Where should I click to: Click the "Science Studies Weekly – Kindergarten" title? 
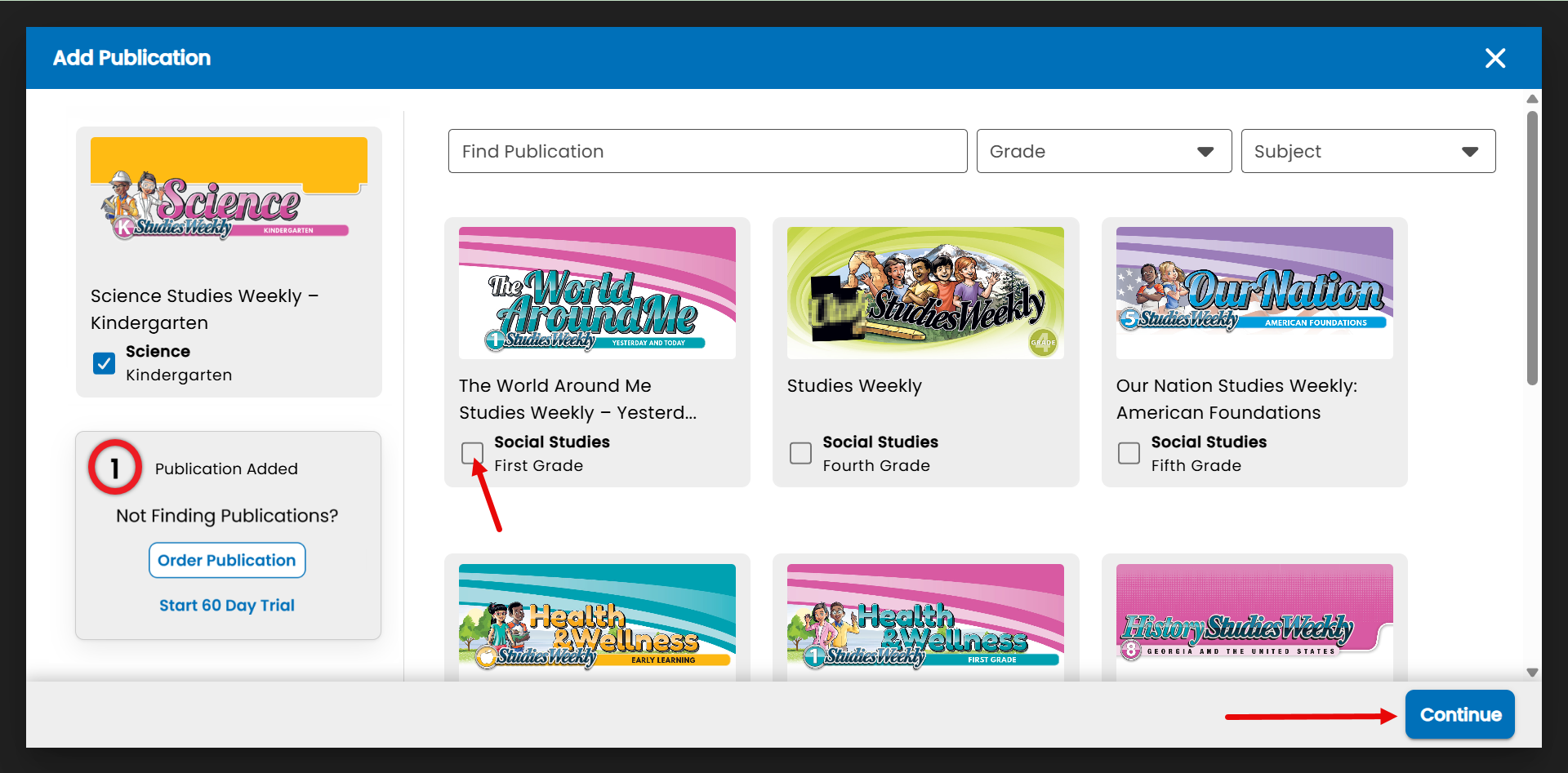click(x=204, y=309)
